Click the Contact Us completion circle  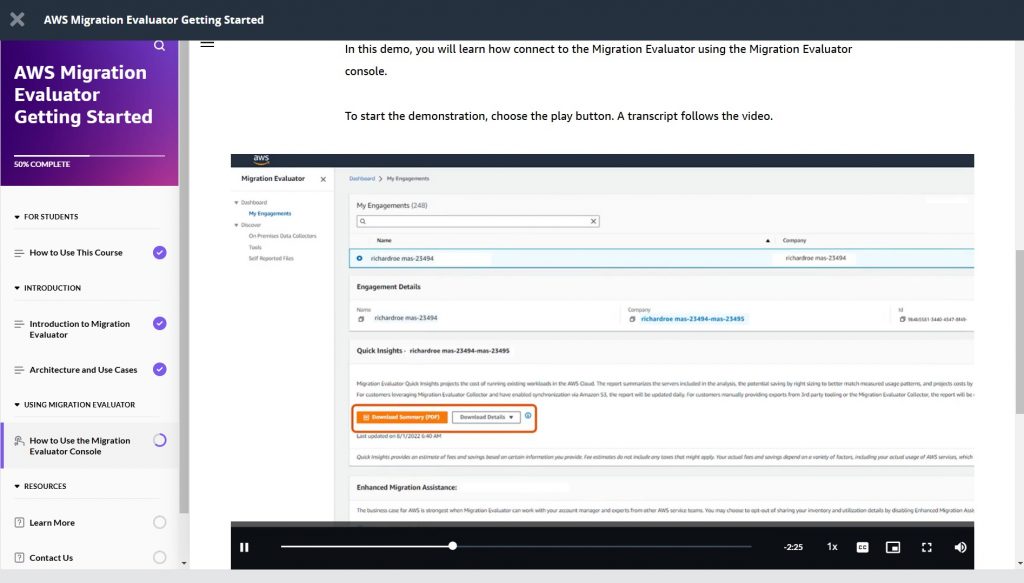point(159,558)
